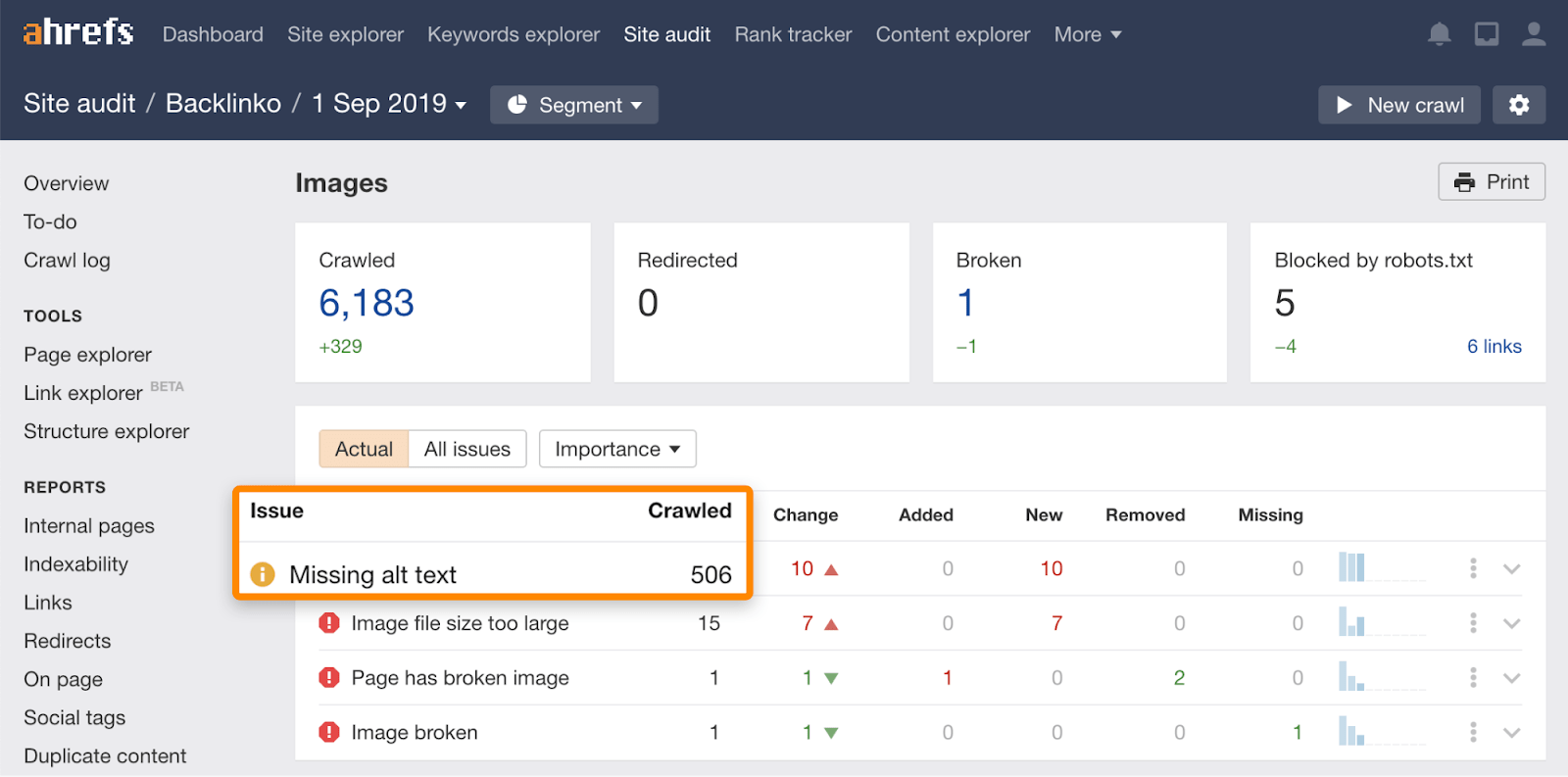This screenshot has width=1568, height=777.
Task: Open the More menu in top navigation
Action: [1088, 34]
